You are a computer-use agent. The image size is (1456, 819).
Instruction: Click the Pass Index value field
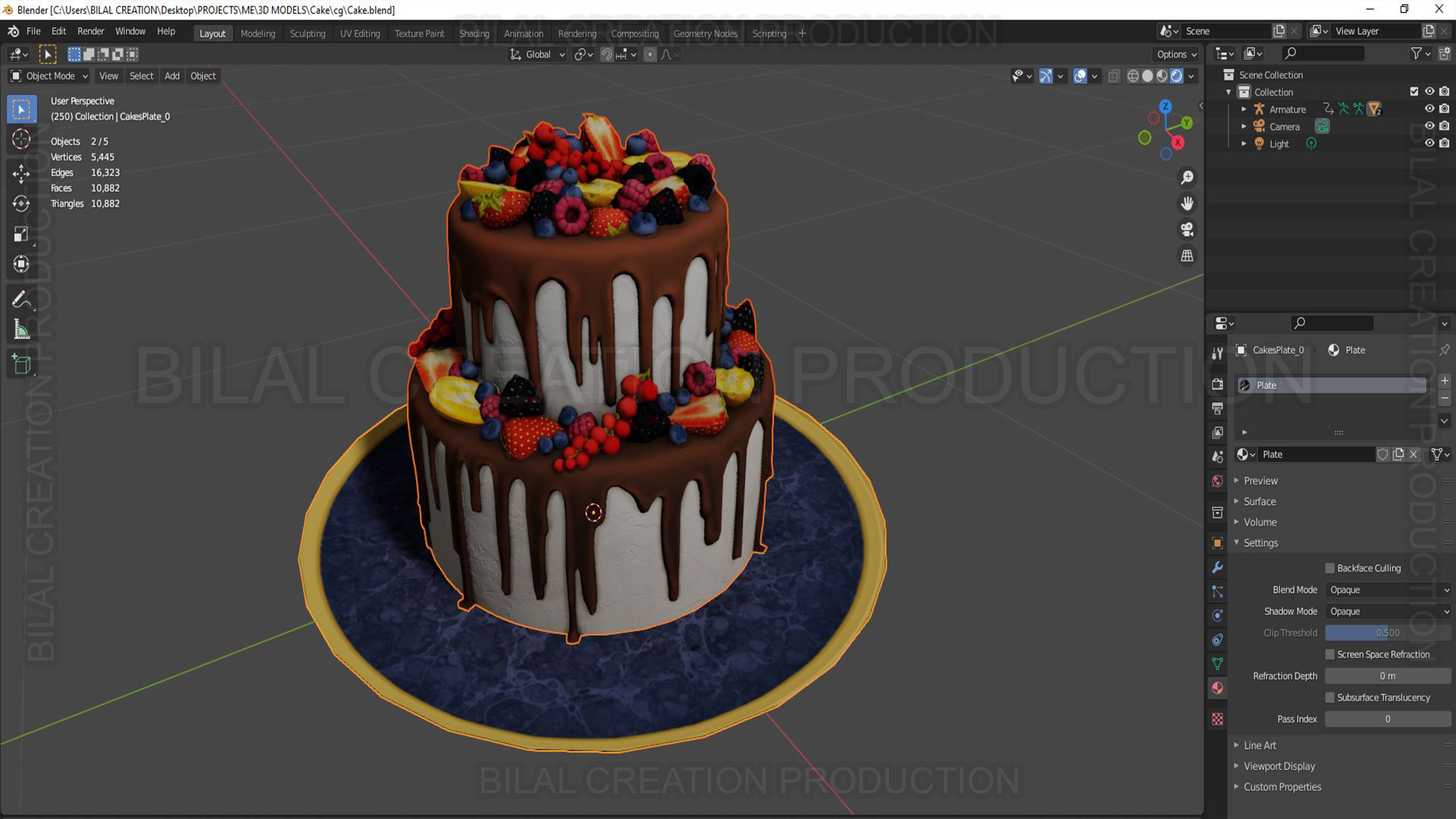pyautogui.click(x=1388, y=719)
